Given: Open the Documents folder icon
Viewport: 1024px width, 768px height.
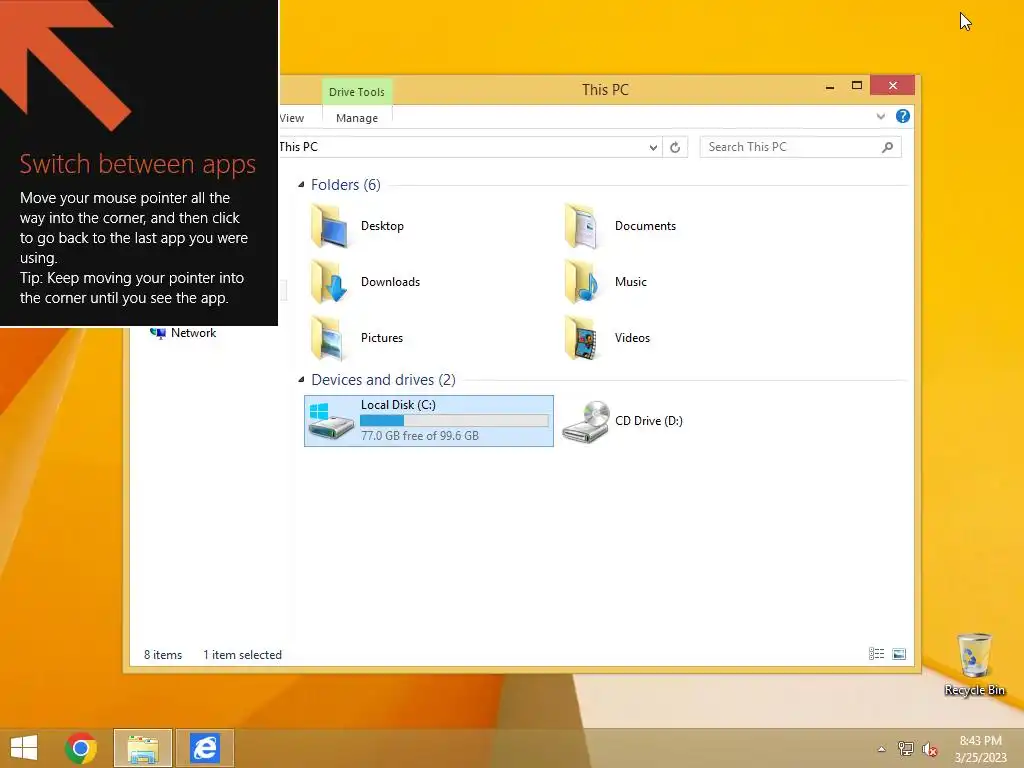Looking at the screenshot, I should pos(583,225).
